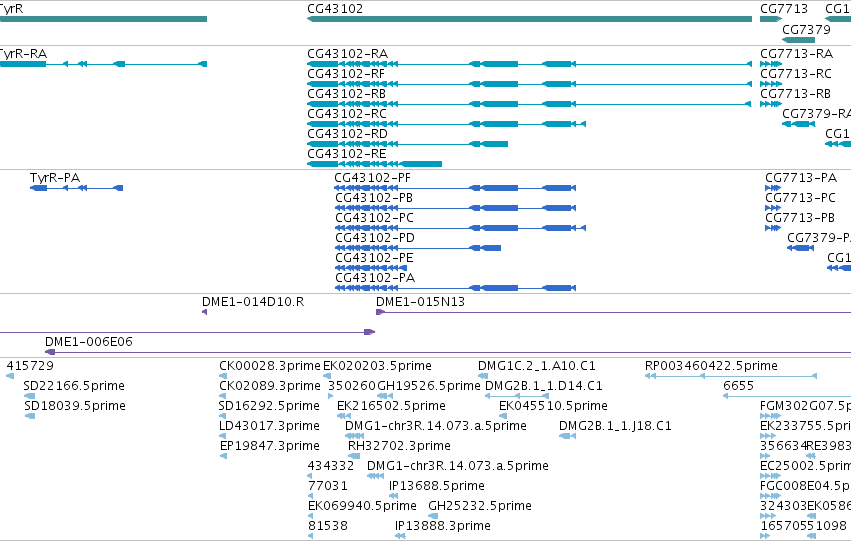Click protein label CG43102-PD
Viewport: 851px width, 541px height.
[374, 238]
